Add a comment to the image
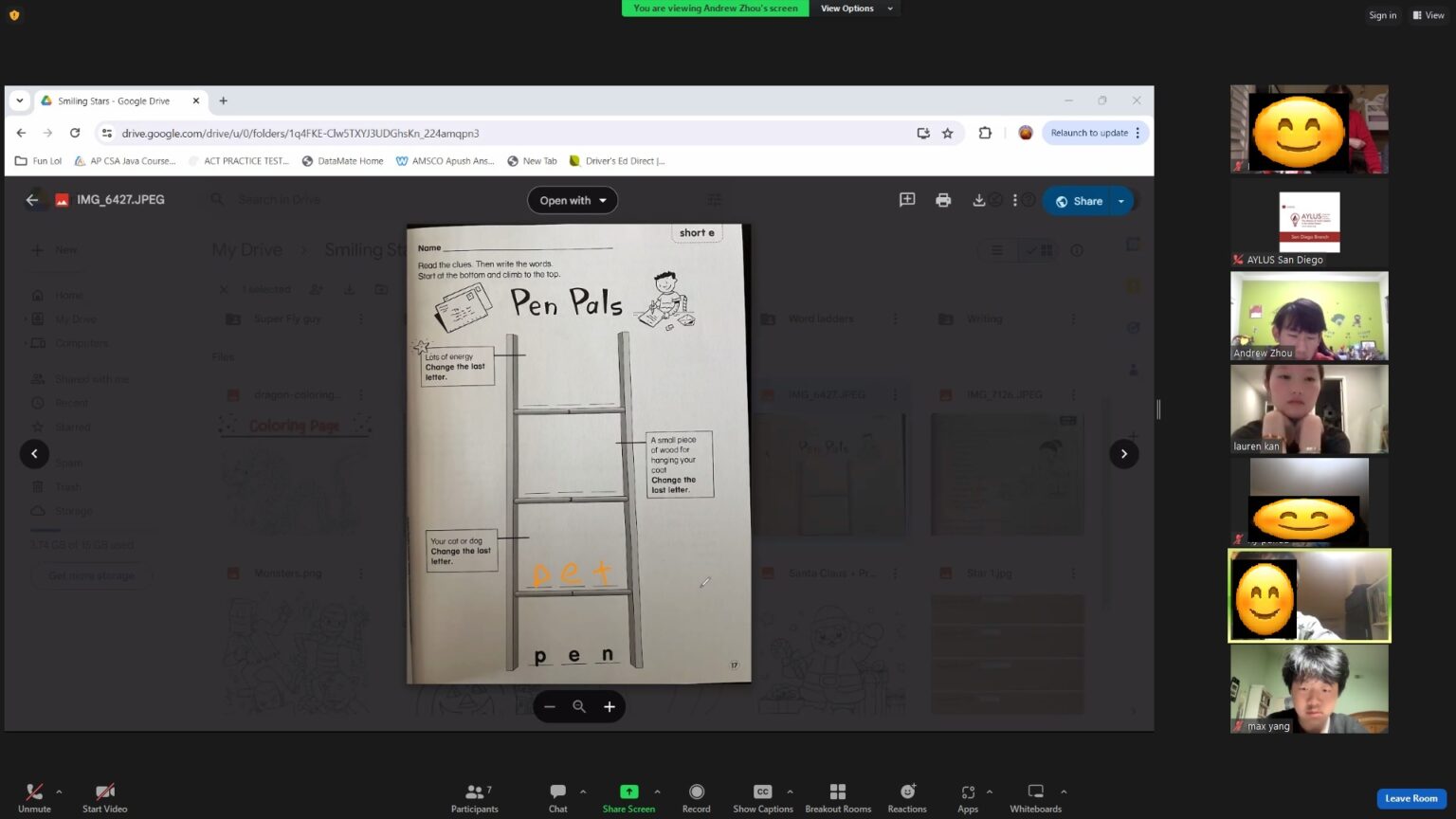1456x819 pixels. [x=907, y=200]
